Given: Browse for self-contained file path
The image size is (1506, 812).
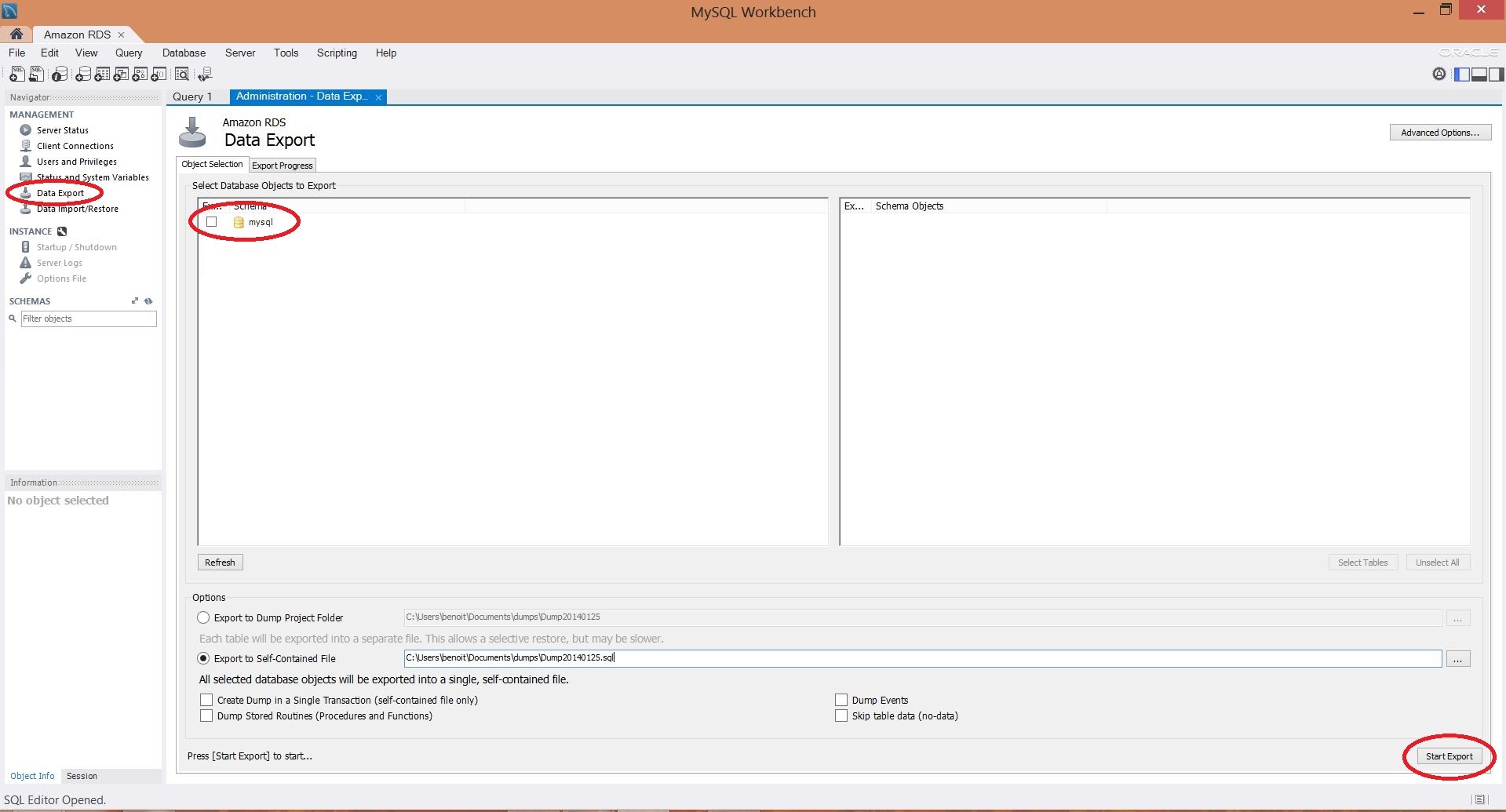Looking at the screenshot, I should click(x=1457, y=659).
